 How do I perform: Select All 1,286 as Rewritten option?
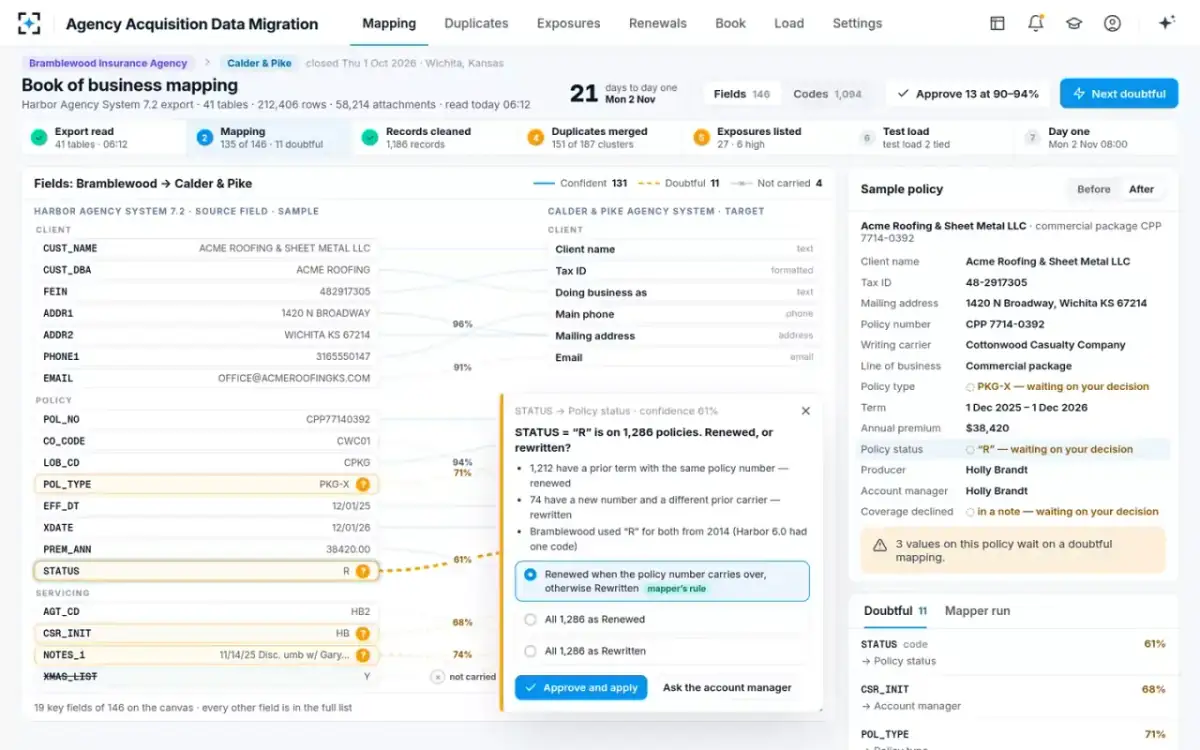[x=662, y=651]
